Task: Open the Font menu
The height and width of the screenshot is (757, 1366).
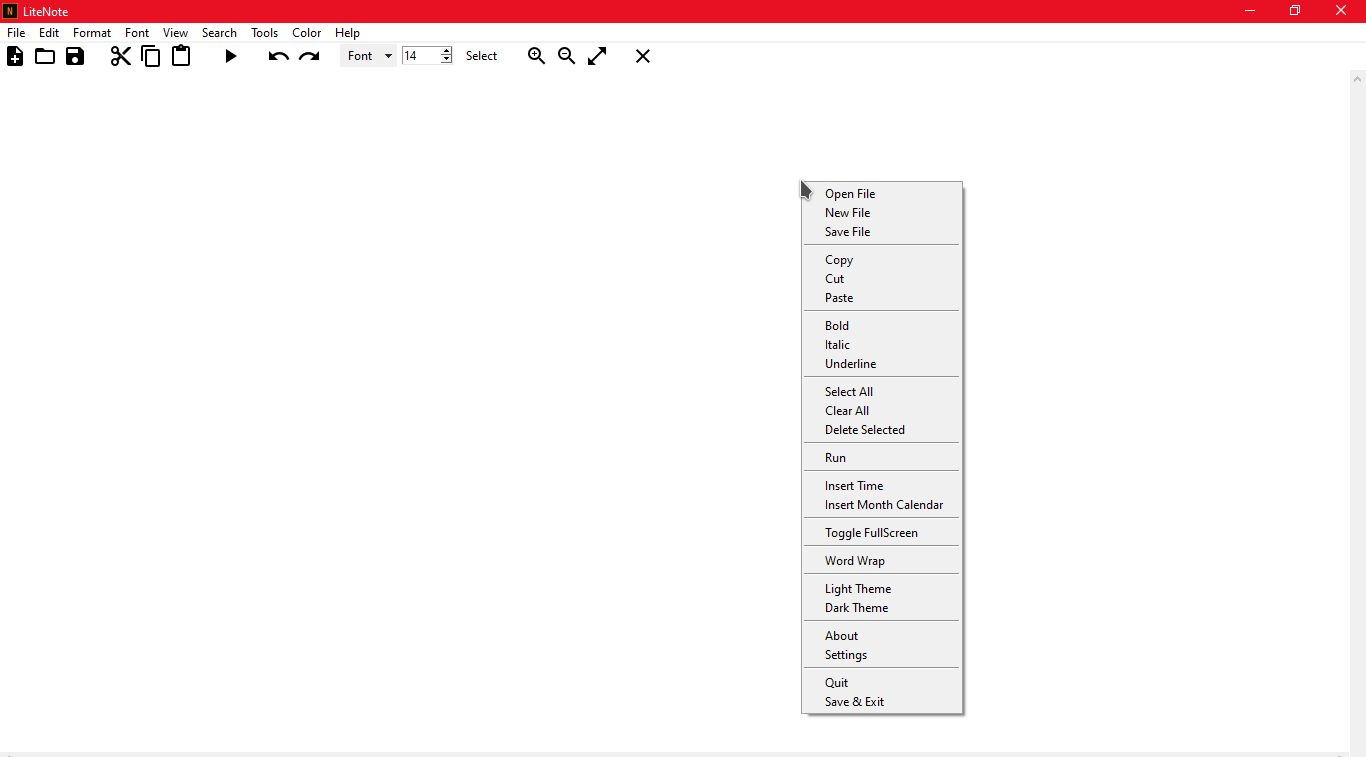Action: (x=137, y=33)
